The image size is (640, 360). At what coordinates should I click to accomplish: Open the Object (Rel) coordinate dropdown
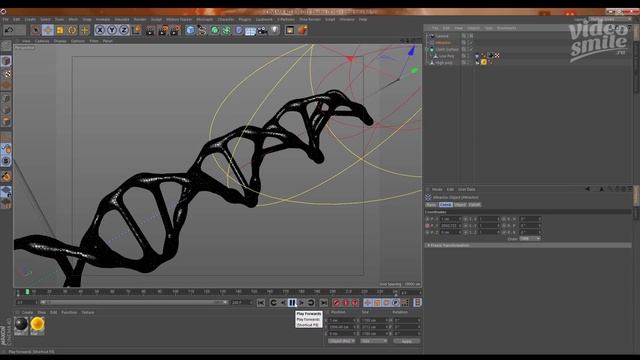click(342, 341)
